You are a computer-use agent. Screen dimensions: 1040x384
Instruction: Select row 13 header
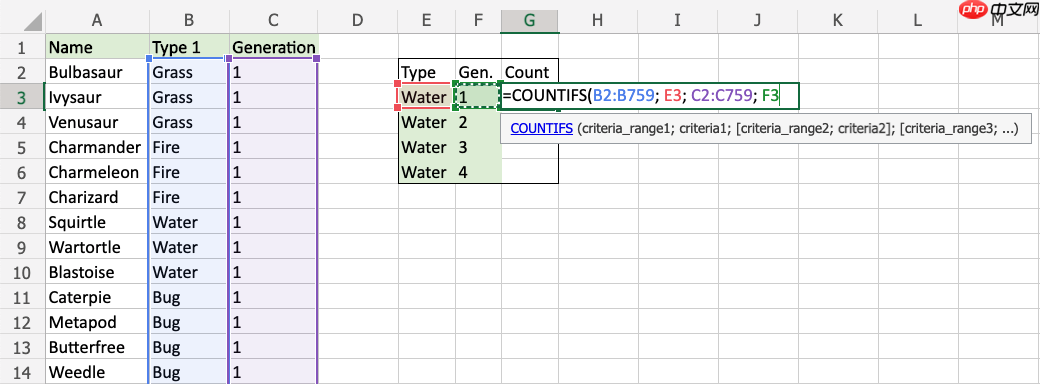[x=21, y=347]
